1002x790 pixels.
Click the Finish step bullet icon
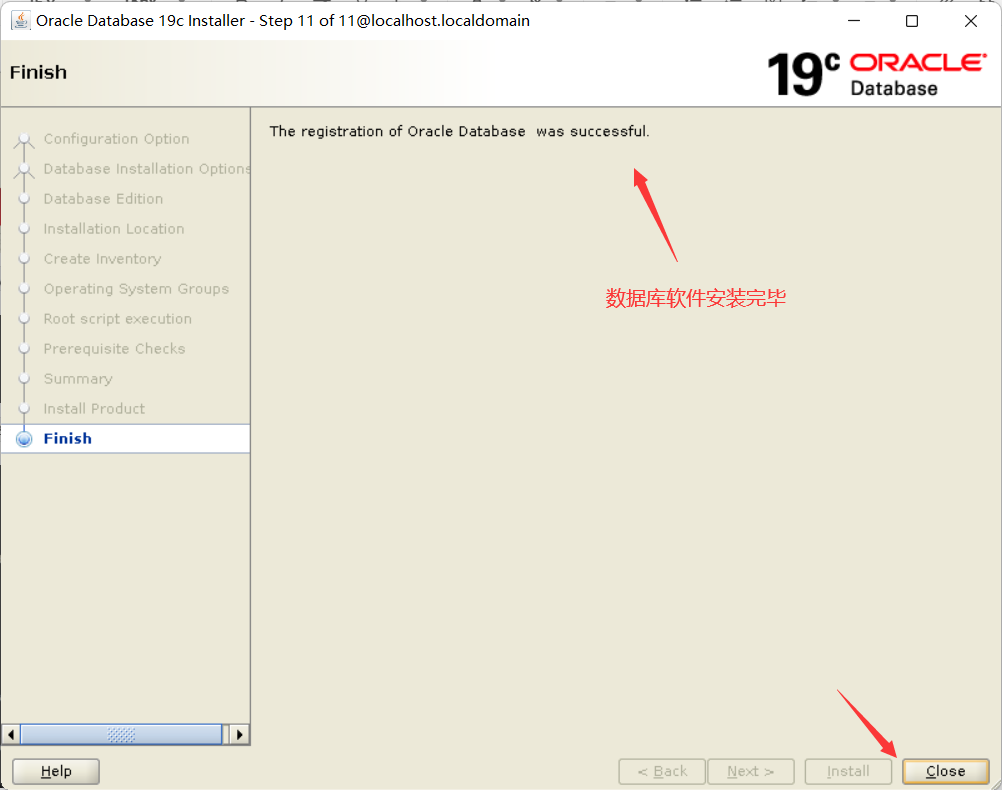click(24, 439)
